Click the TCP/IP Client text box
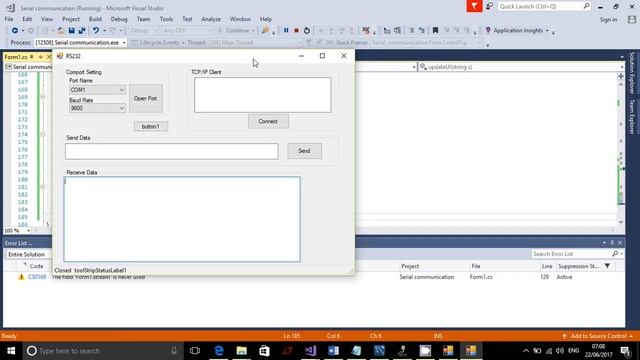 263,95
